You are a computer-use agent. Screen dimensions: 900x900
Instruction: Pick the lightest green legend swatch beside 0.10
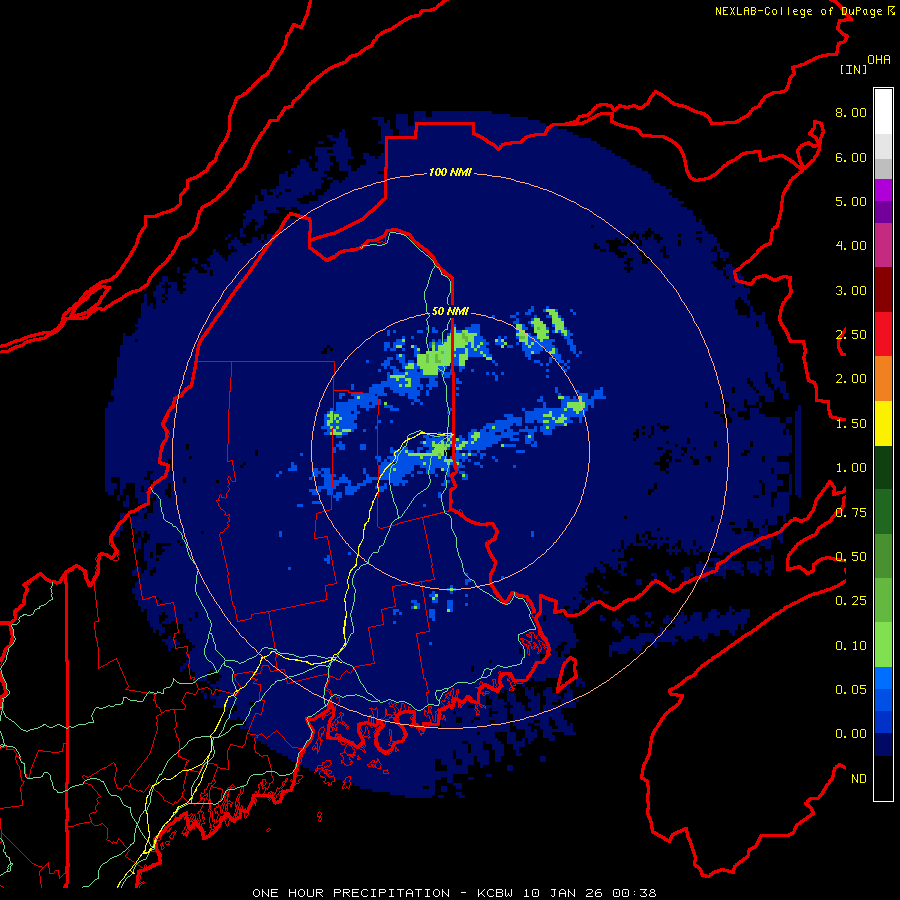tap(883, 645)
